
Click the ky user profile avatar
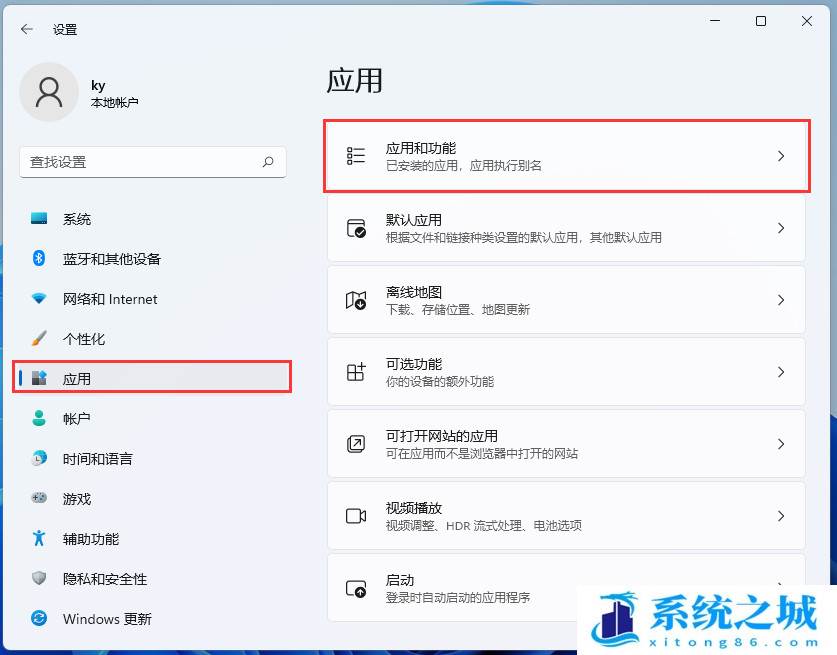pos(48,92)
